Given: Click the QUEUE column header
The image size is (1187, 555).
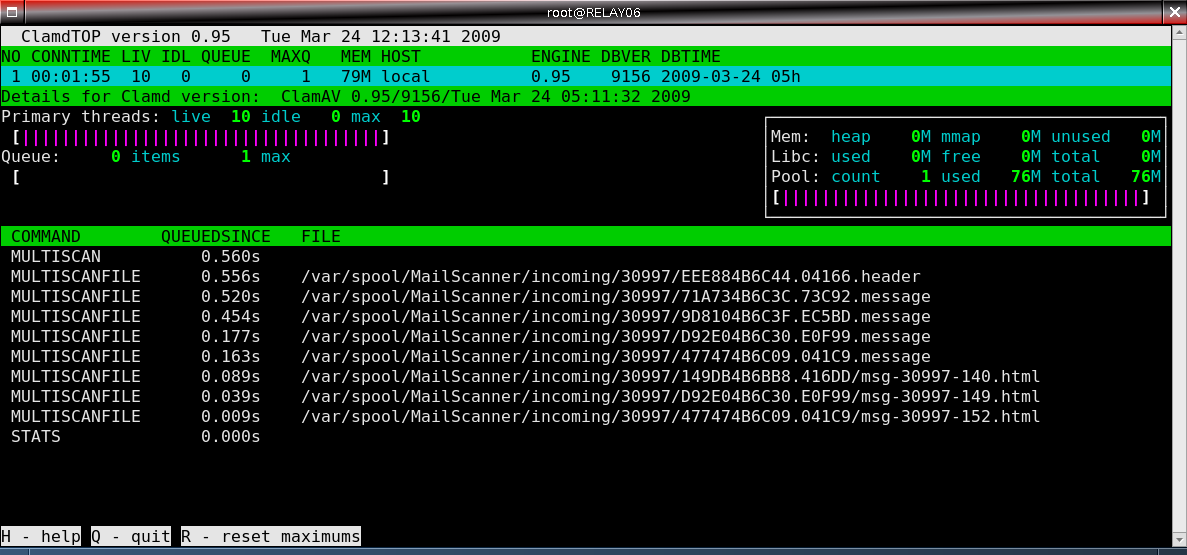Looking at the screenshot, I should [x=226, y=57].
